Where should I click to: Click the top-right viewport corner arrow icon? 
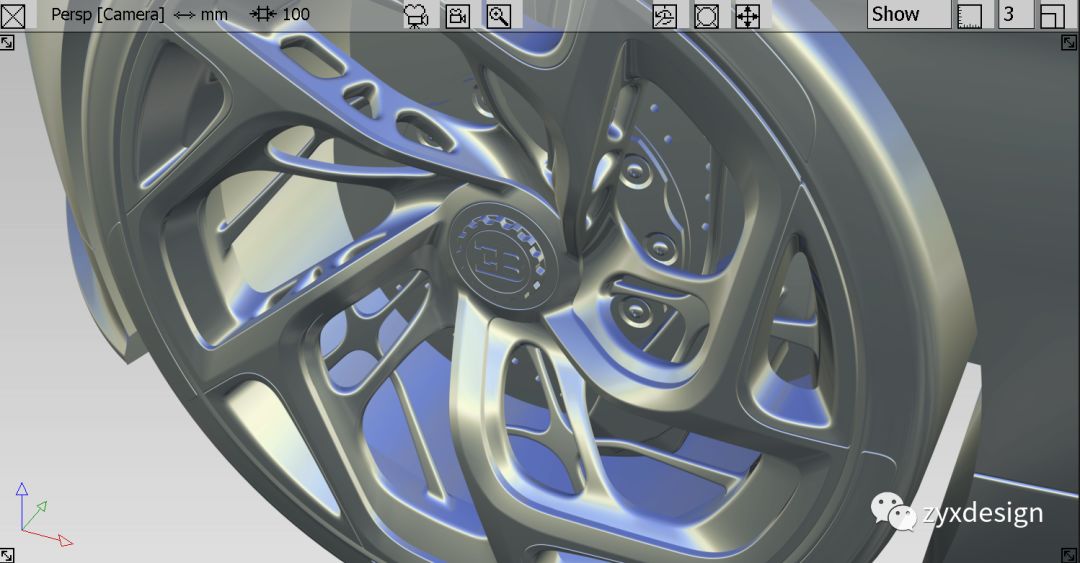pyautogui.click(x=1069, y=43)
